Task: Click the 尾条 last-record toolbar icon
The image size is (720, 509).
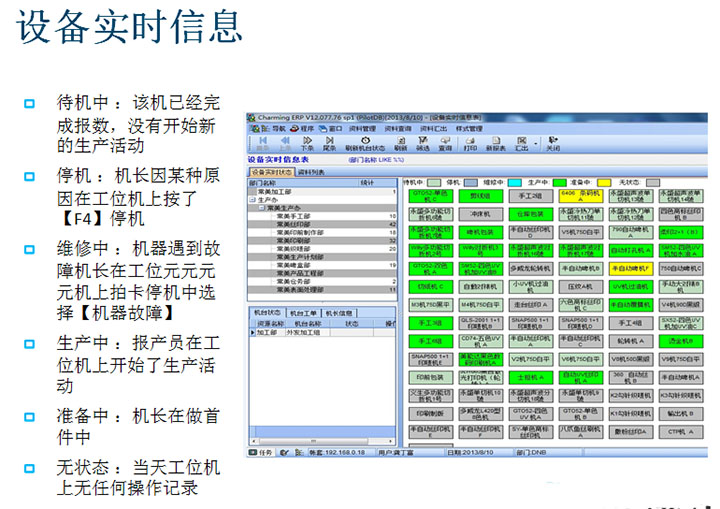Action: coord(329,143)
